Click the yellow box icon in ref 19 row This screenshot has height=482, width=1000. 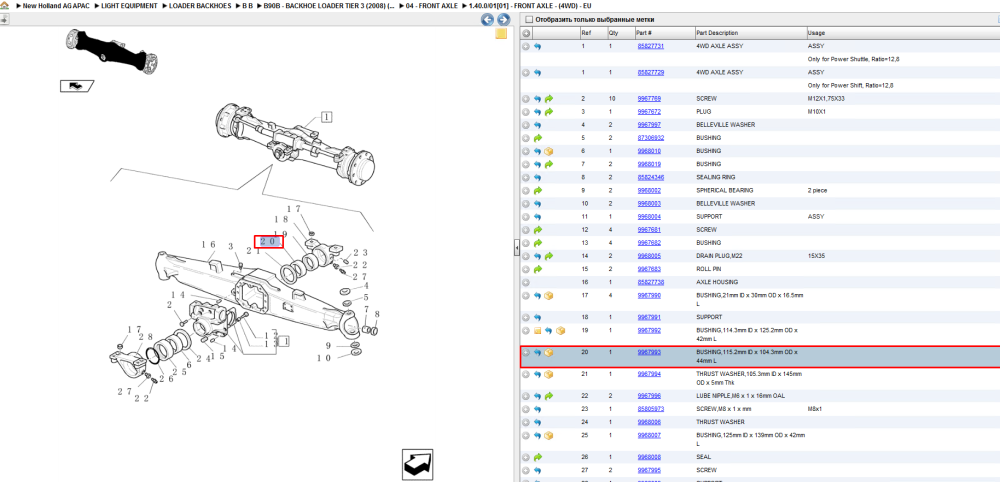[x=560, y=331]
